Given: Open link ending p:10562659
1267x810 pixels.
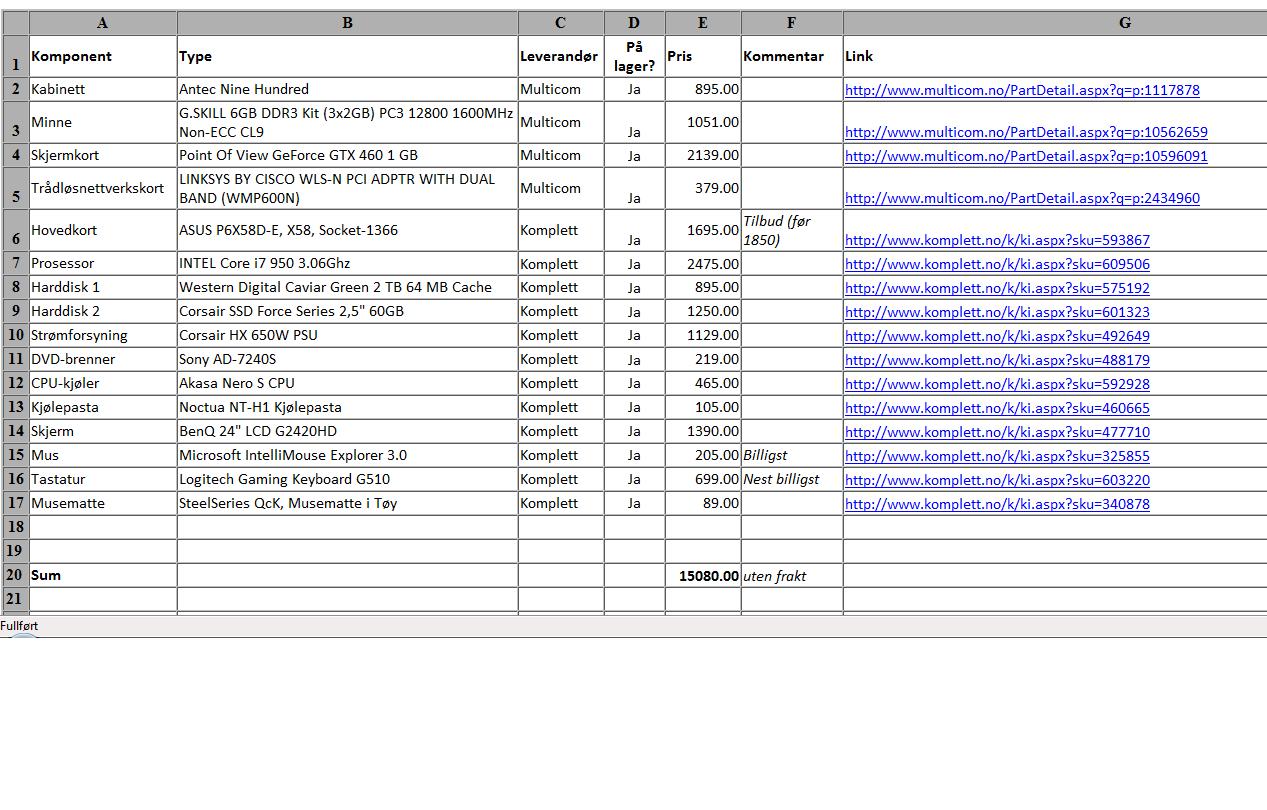Looking at the screenshot, I should click(x=1026, y=132).
